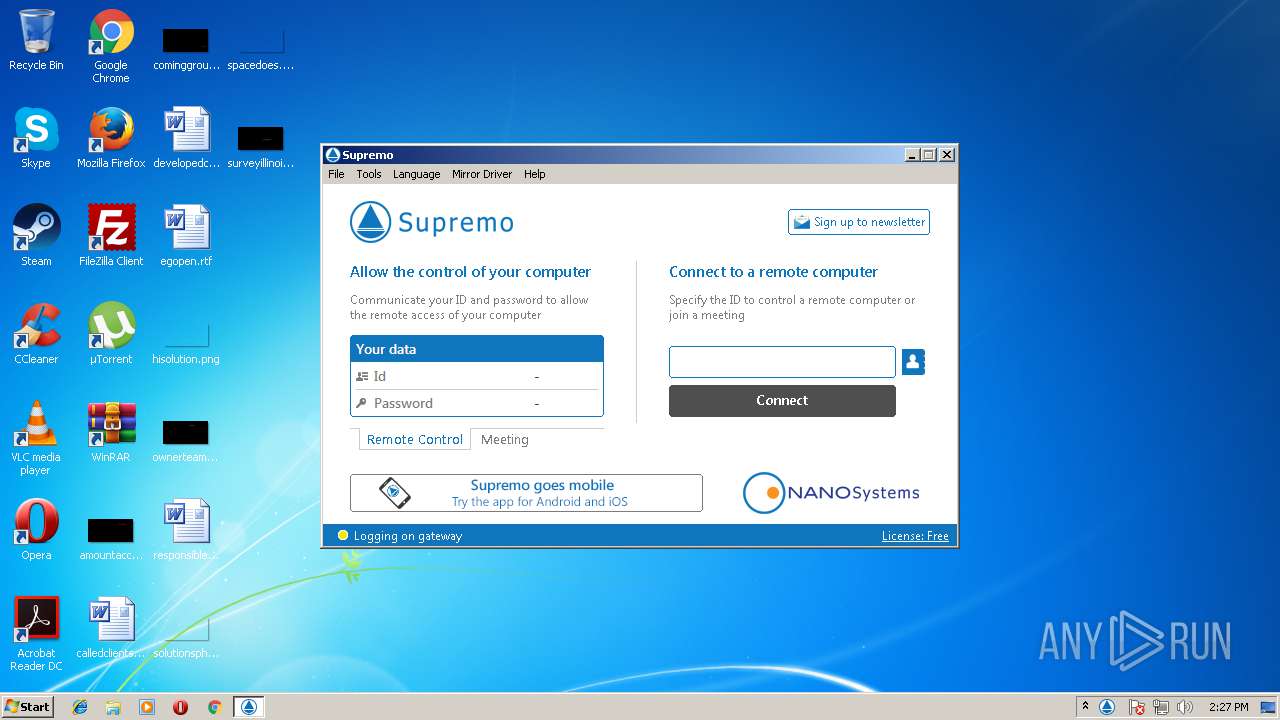Open the egopen.rtf document
The height and width of the screenshot is (720, 1280).
tap(186, 236)
